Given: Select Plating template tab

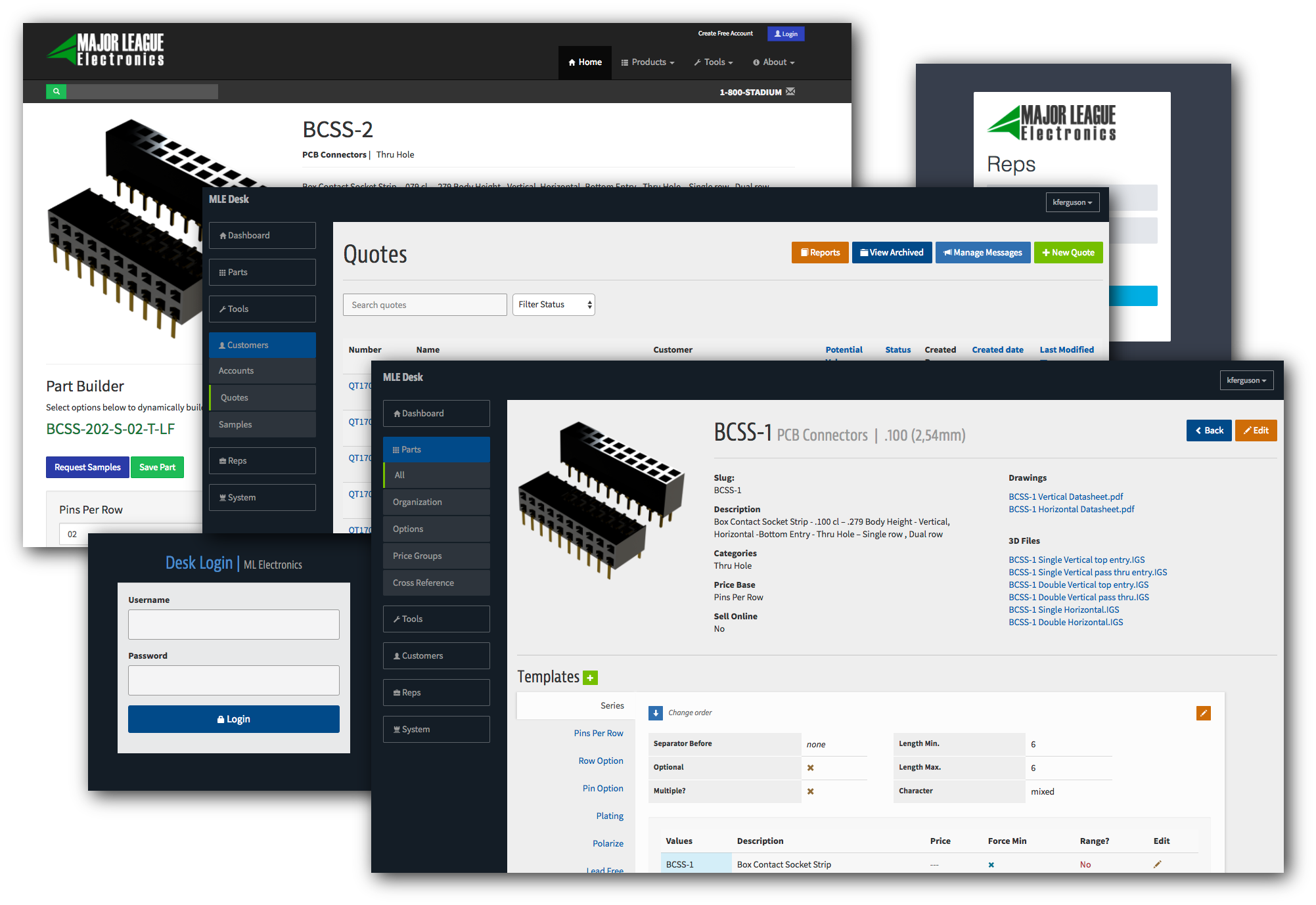Looking at the screenshot, I should point(610,816).
